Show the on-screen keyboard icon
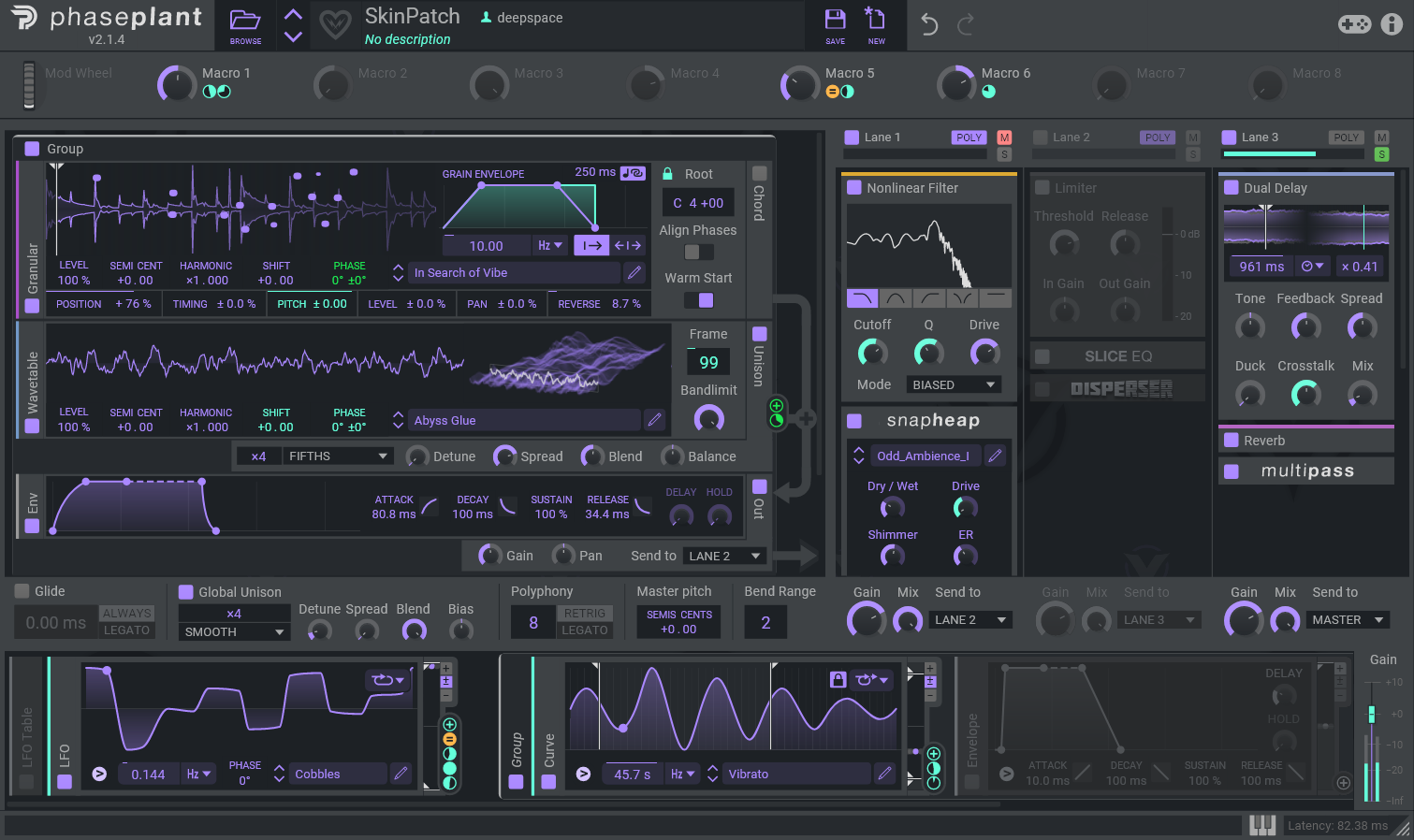The width and height of the screenshot is (1414, 840). [1262, 825]
